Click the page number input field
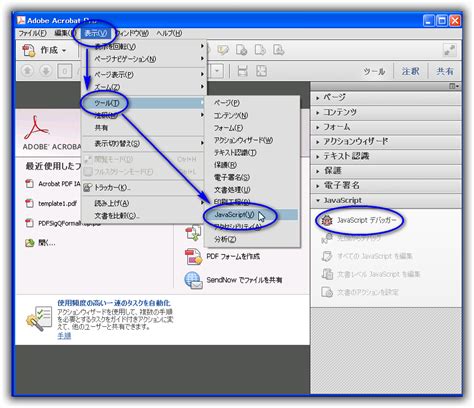 click(x=65, y=71)
